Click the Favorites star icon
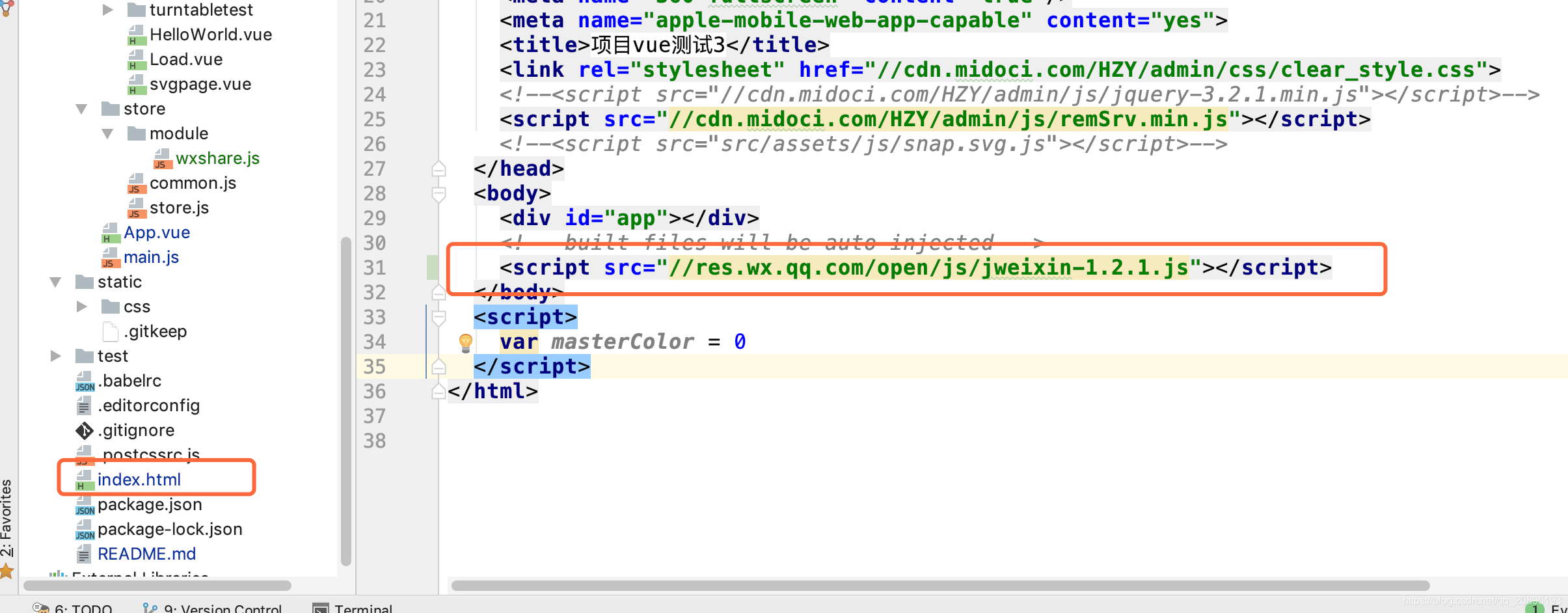The image size is (1568, 613). (7, 572)
